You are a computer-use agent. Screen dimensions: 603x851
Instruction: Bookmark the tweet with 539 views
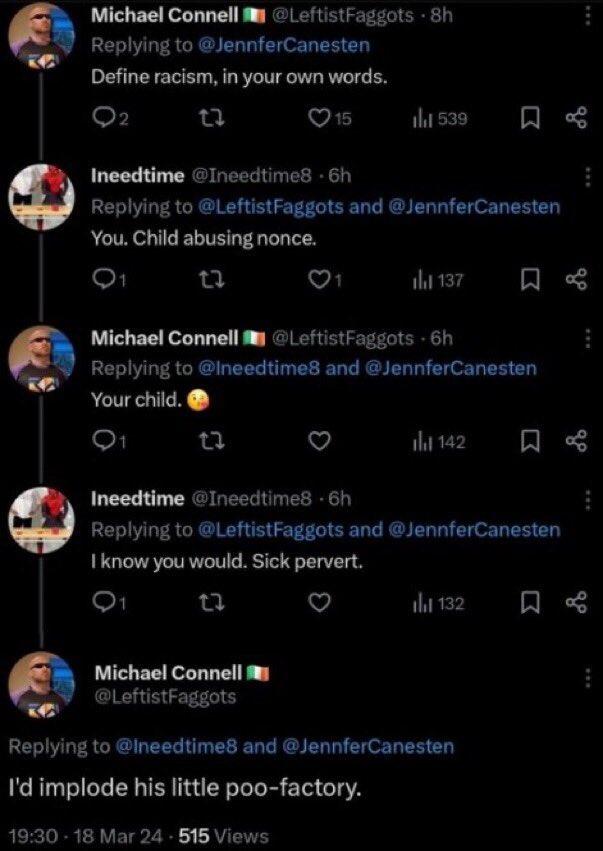pyautogui.click(x=529, y=119)
